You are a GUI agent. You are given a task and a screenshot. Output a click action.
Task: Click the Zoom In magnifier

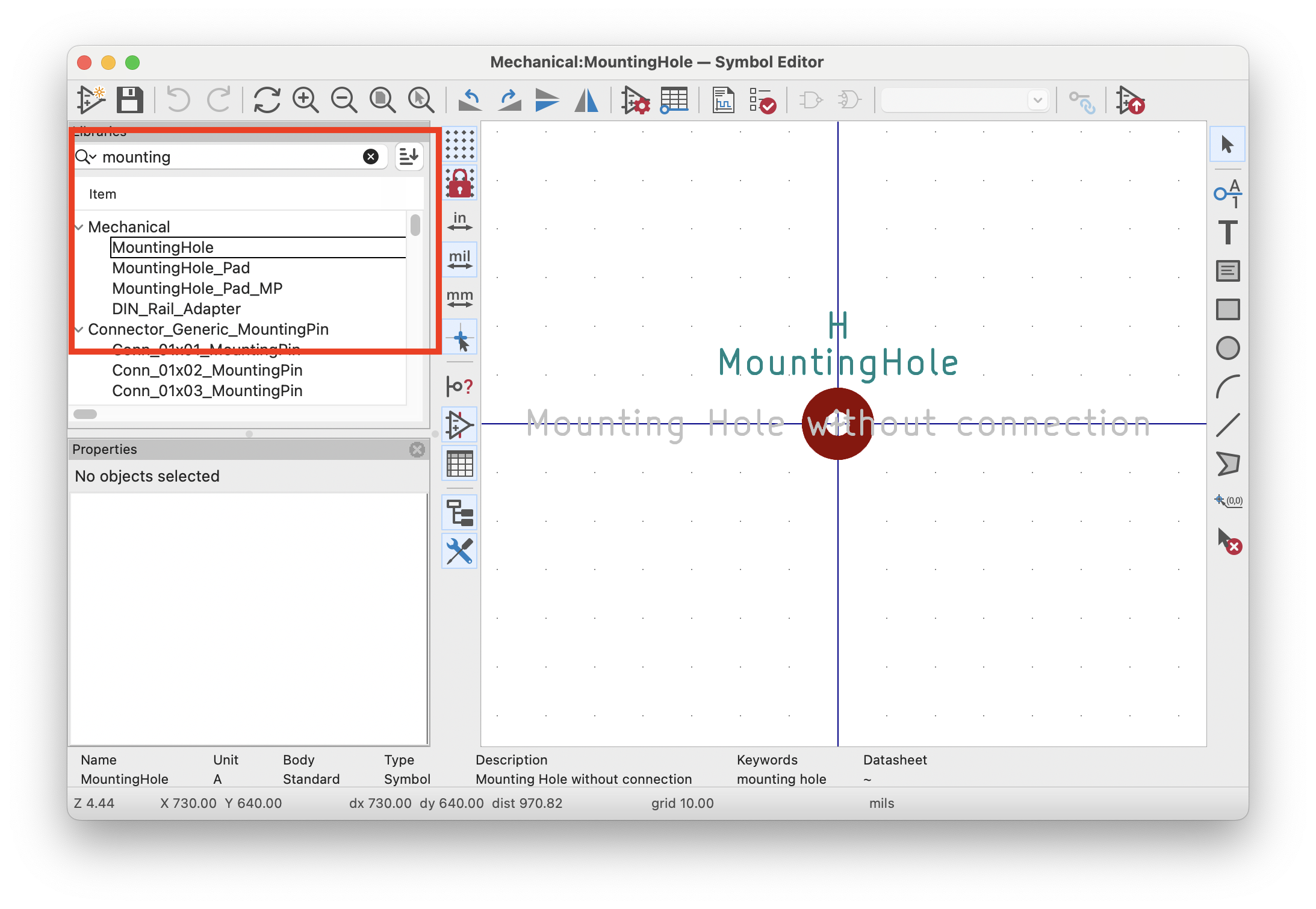[305, 100]
